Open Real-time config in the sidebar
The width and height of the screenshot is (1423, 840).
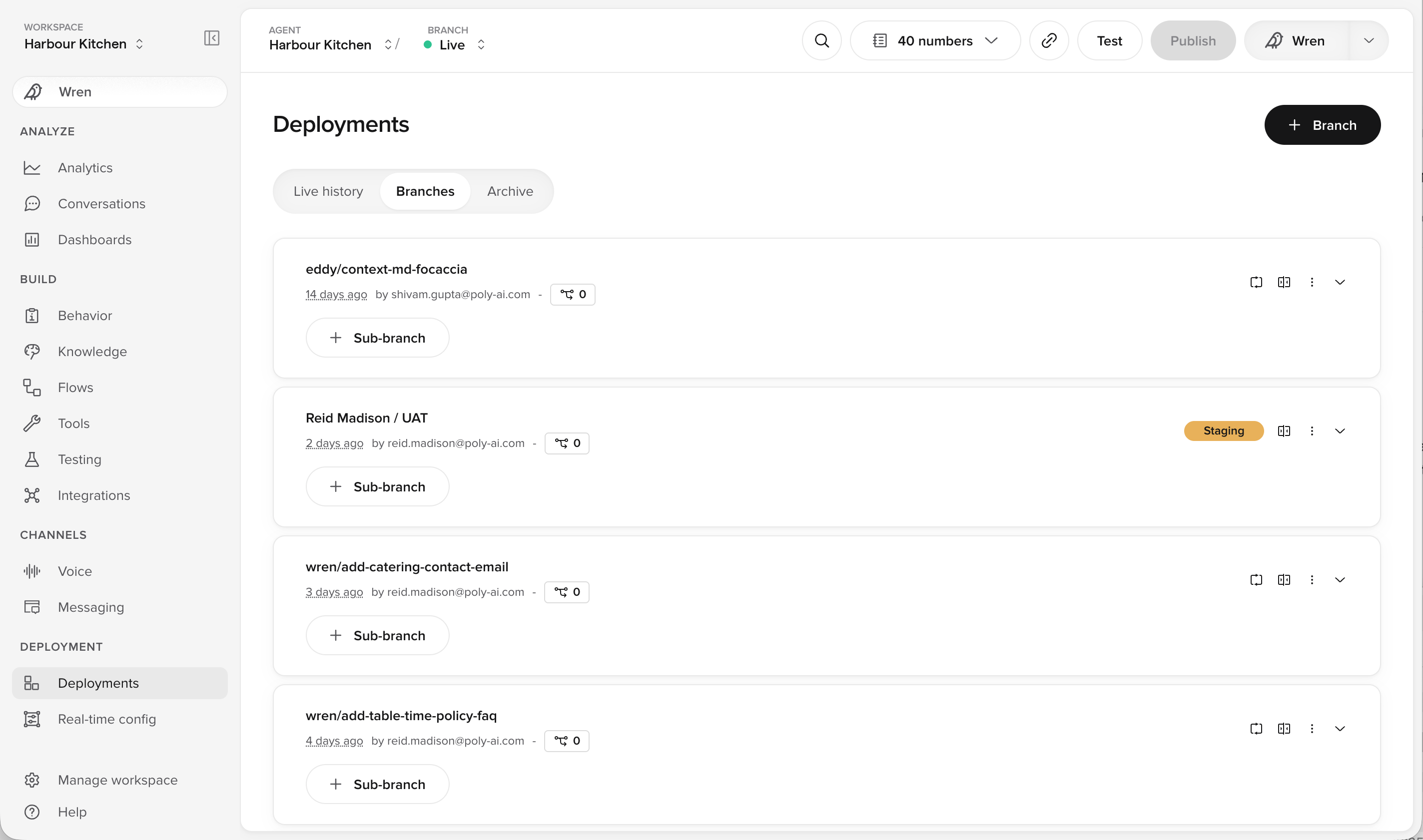point(119,719)
